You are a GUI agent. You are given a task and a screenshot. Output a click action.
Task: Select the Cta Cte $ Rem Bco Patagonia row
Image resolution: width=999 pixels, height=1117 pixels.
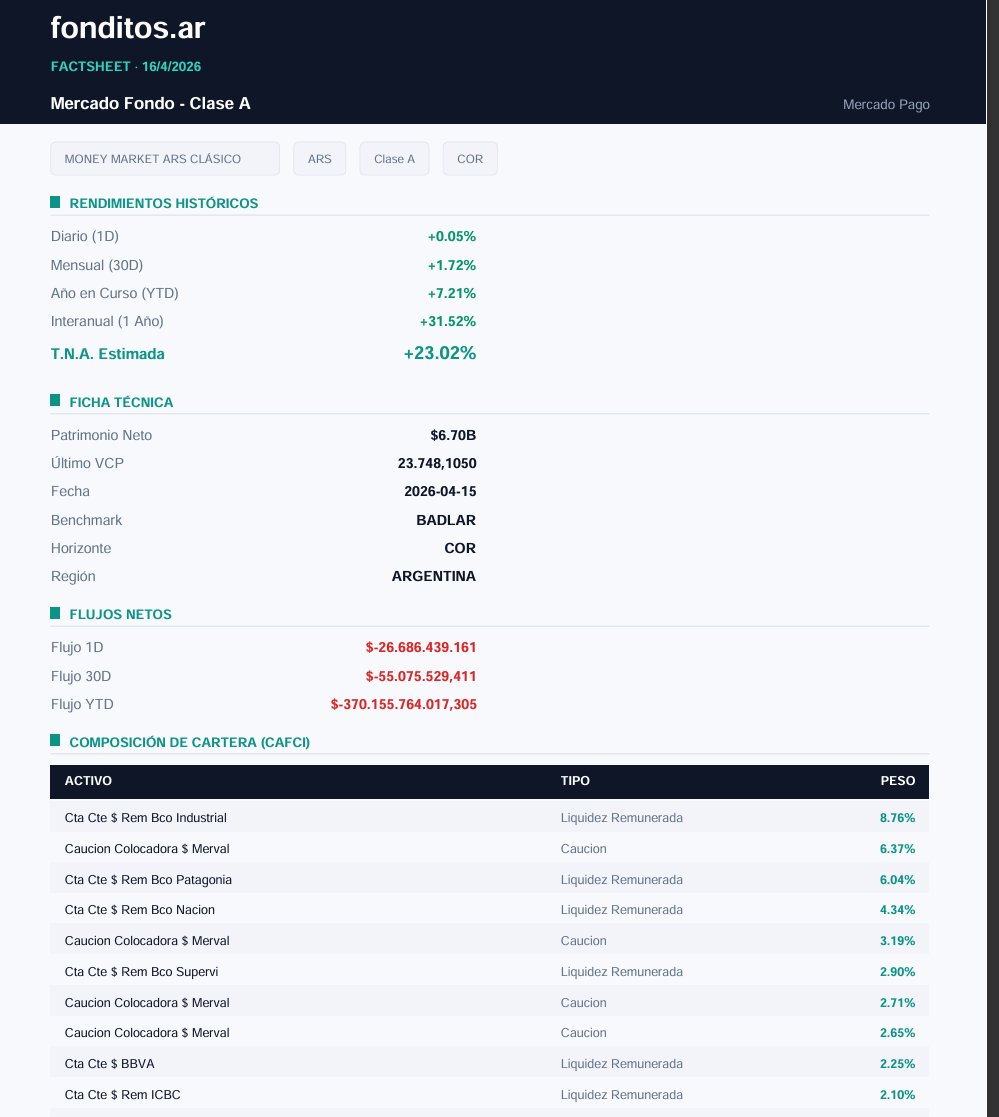click(490, 880)
